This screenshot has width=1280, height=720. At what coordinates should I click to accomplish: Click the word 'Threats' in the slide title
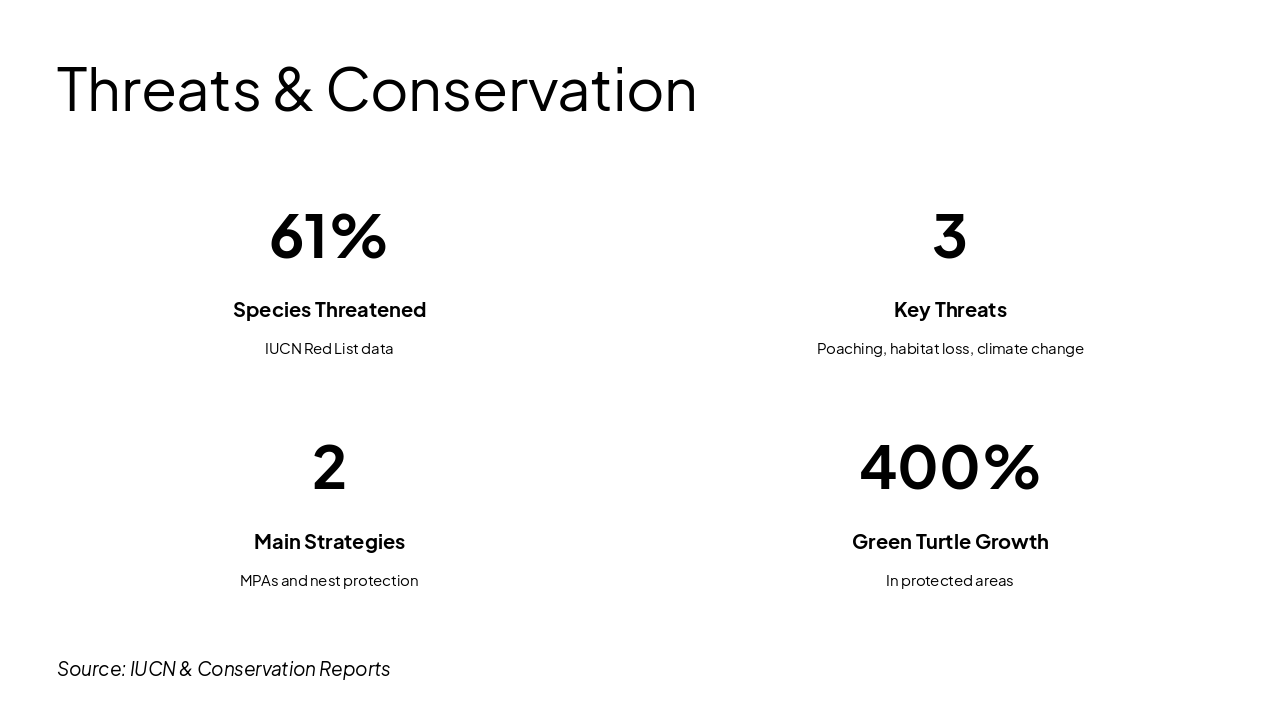point(159,90)
